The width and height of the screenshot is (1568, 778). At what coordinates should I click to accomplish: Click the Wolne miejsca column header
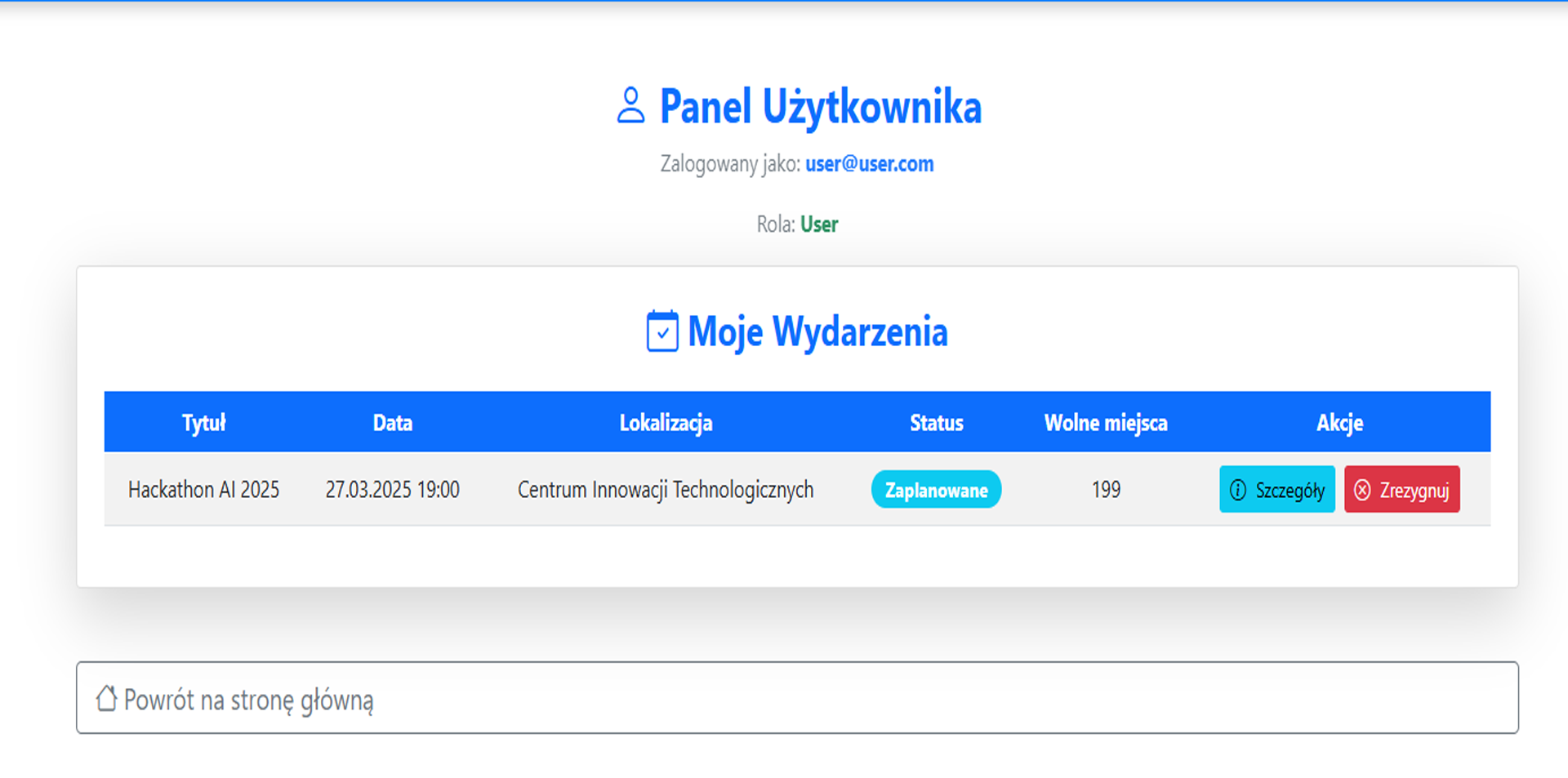pyautogui.click(x=1106, y=423)
